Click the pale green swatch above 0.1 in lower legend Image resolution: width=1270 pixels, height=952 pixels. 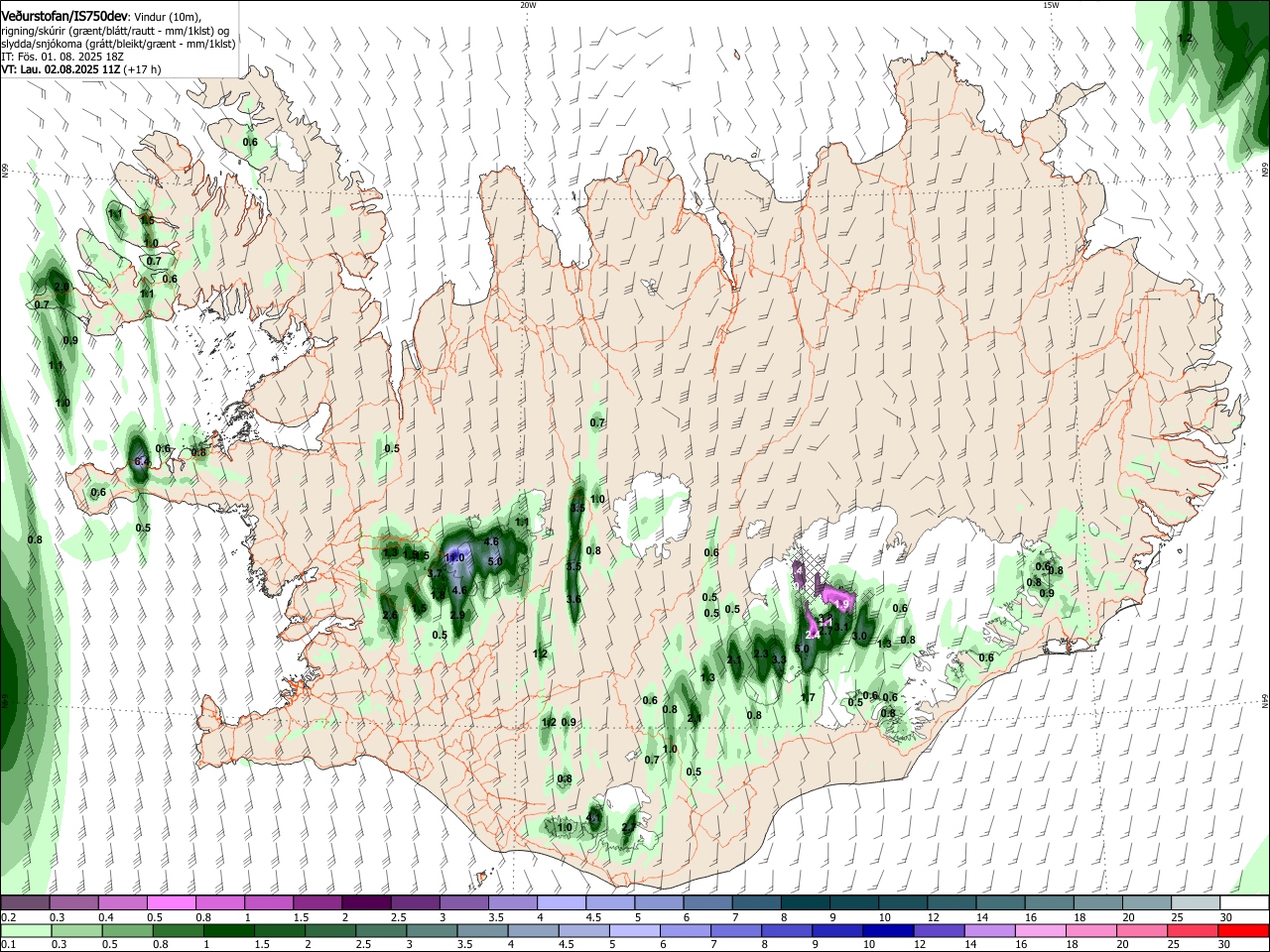point(26,930)
